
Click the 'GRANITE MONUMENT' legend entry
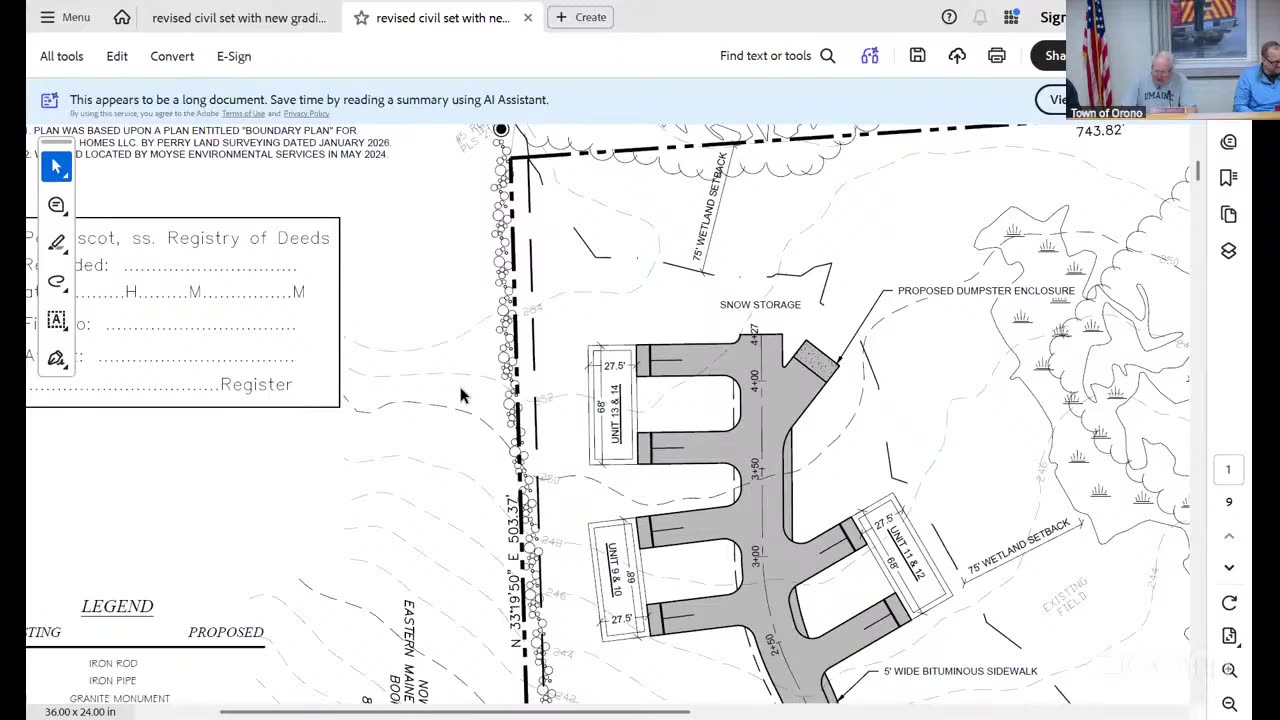click(120, 698)
